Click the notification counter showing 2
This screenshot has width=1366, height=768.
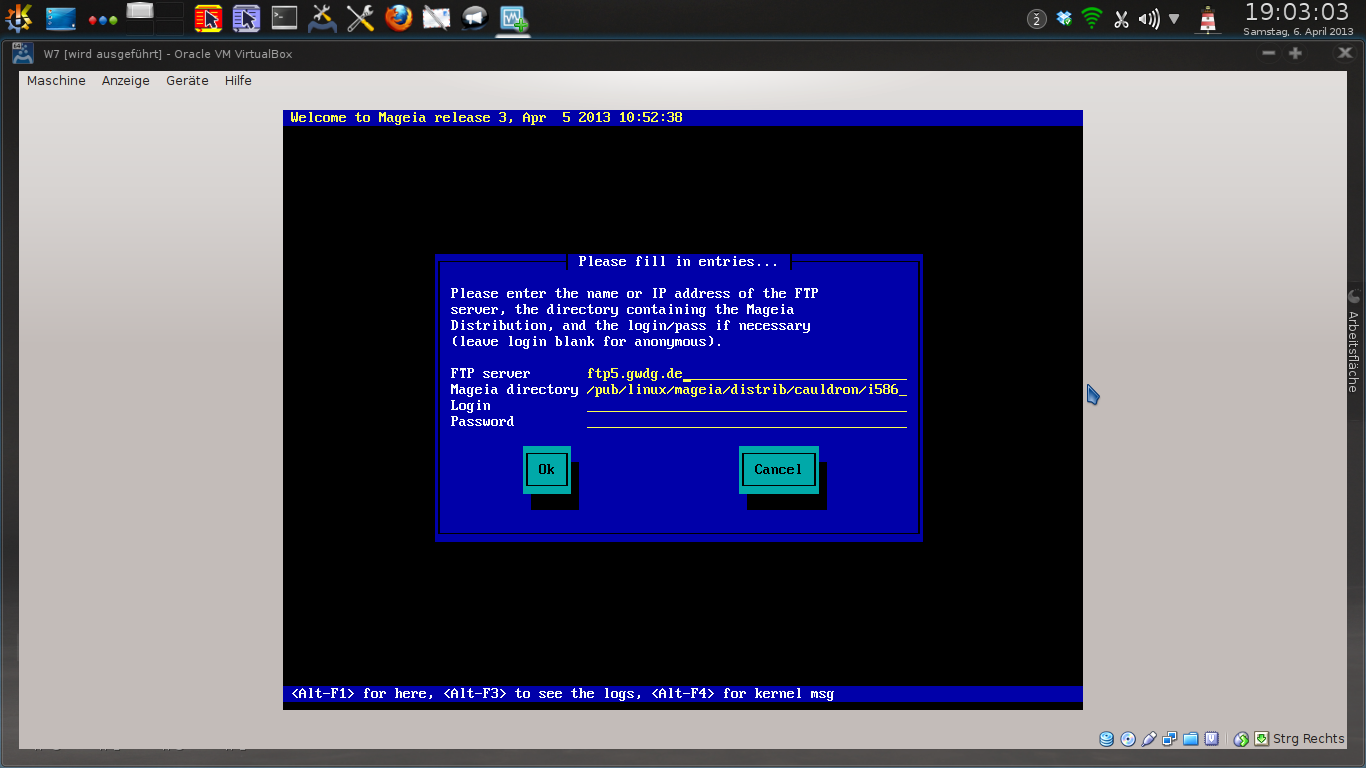click(x=1037, y=19)
